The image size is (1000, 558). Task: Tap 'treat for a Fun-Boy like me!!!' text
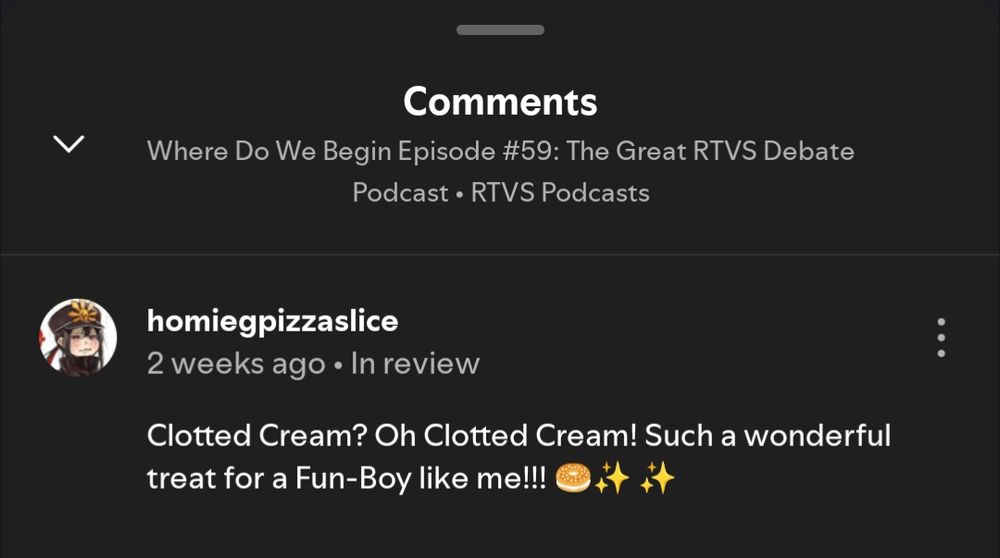coord(346,478)
